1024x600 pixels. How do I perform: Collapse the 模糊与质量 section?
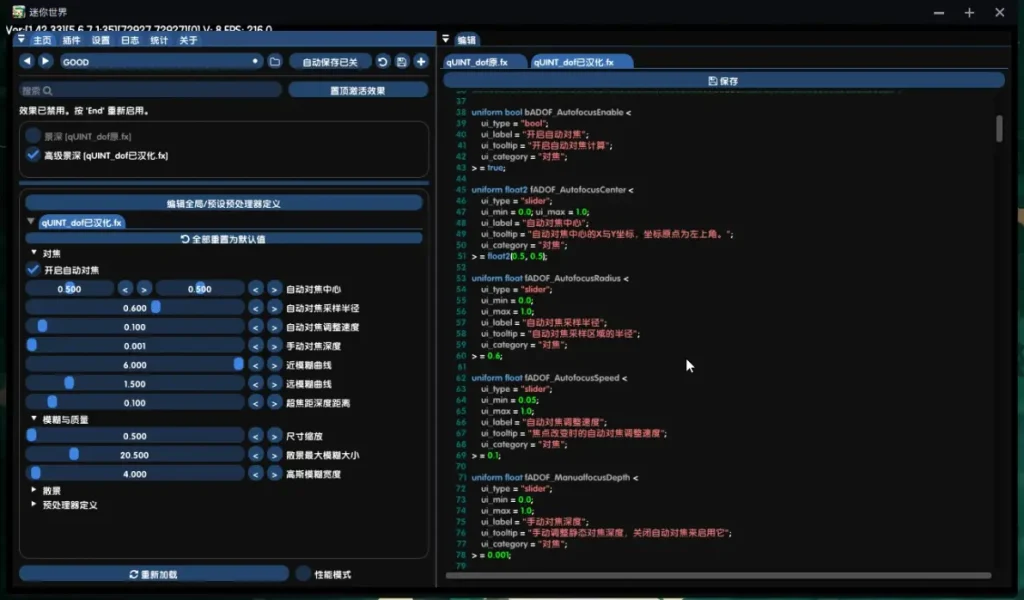[34, 420]
